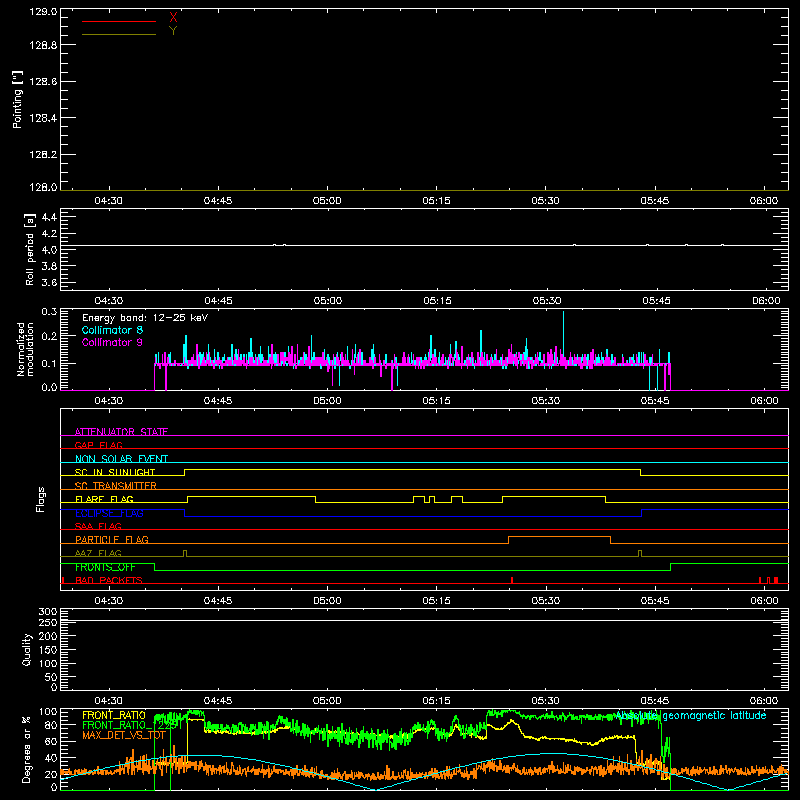Click the green 'FRONT_RATIO_1225' legend entry
Image resolution: width=800 pixels, height=800 pixels.
pyautogui.click(x=132, y=725)
